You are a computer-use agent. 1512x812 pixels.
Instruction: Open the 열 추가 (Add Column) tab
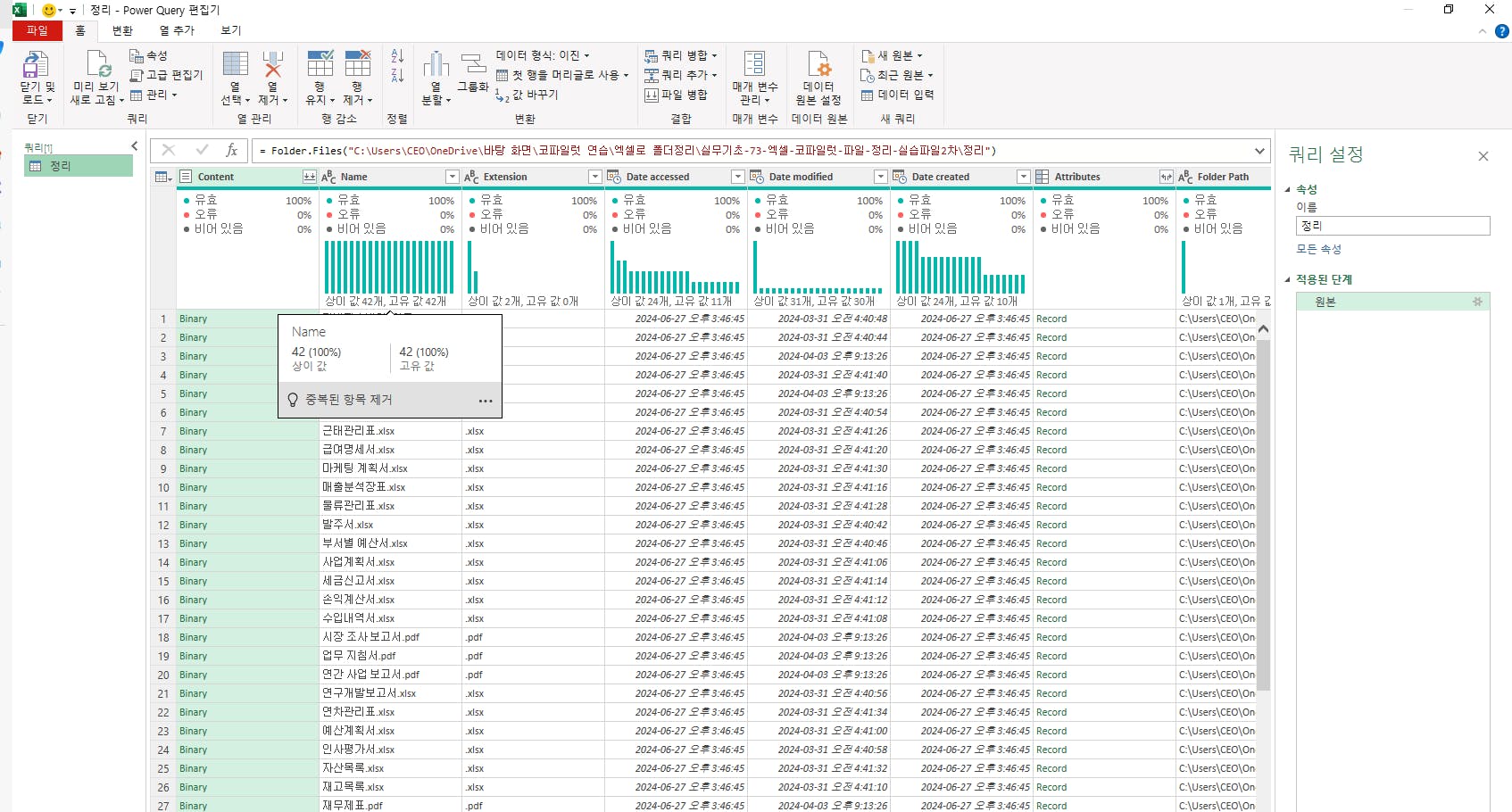(177, 30)
